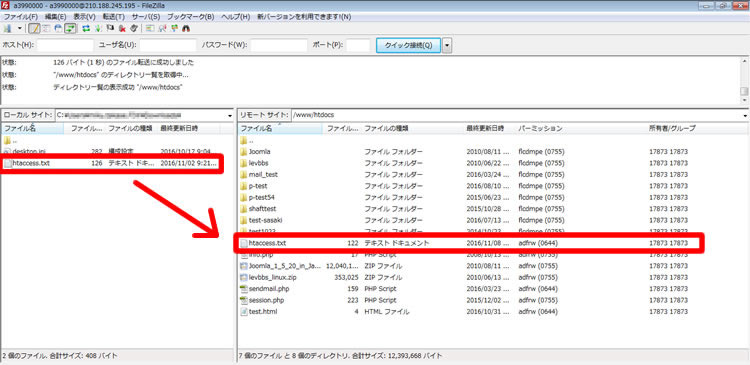The height and width of the screenshot is (365, 750).
Task: Enable synchronized browsing icon
Action: coord(174,29)
